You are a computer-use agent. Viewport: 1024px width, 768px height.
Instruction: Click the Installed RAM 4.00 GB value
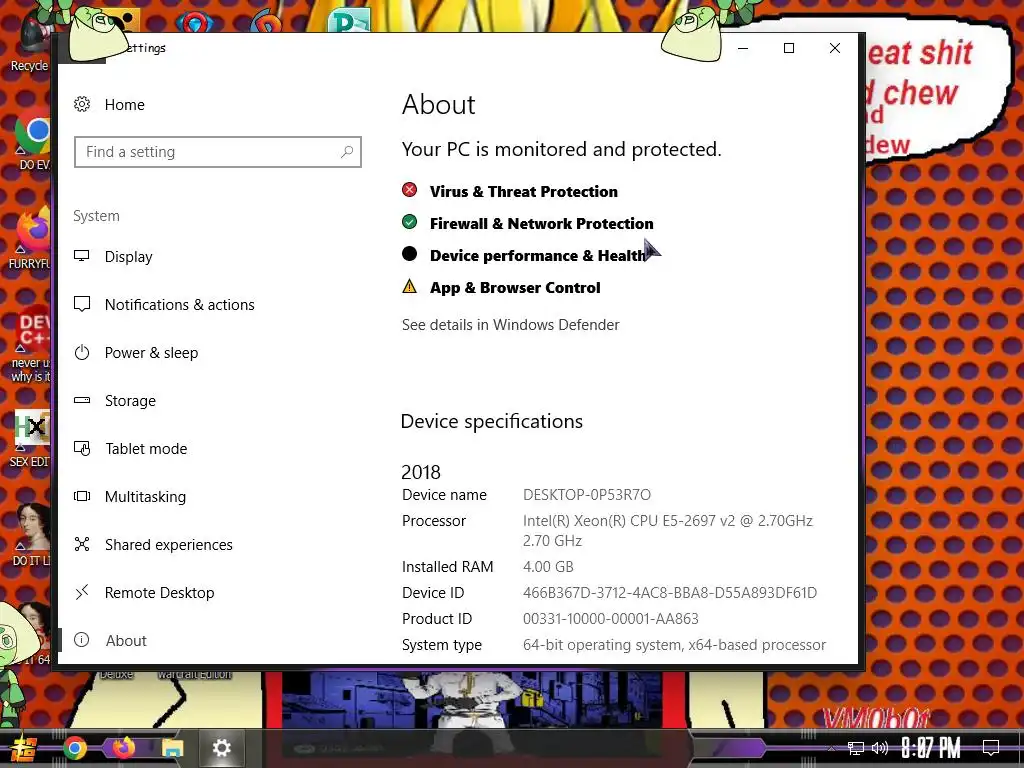(548, 567)
